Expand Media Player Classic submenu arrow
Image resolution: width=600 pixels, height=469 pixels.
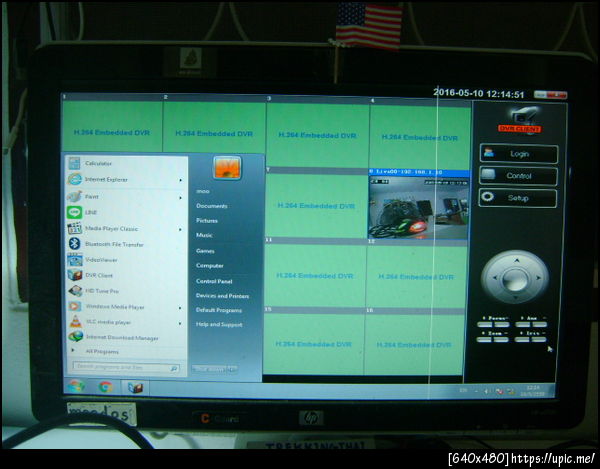pyautogui.click(x=180, y=230)
